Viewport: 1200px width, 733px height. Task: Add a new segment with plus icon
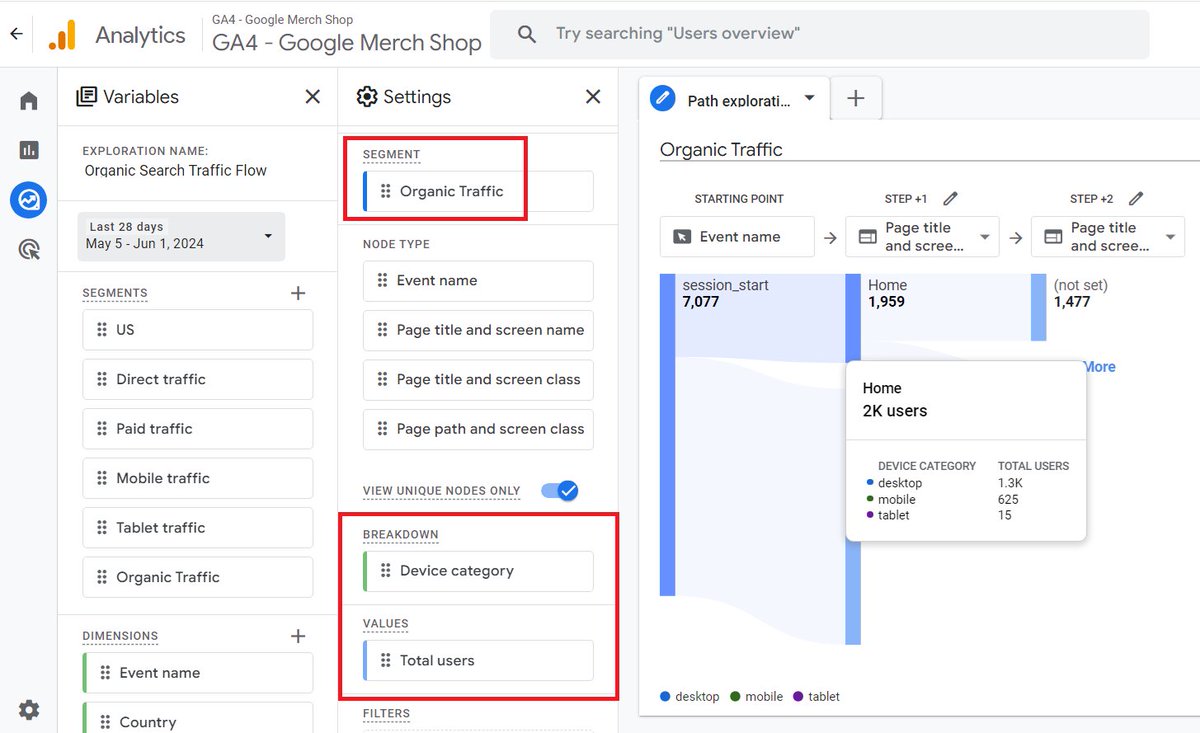pos(297,293)
